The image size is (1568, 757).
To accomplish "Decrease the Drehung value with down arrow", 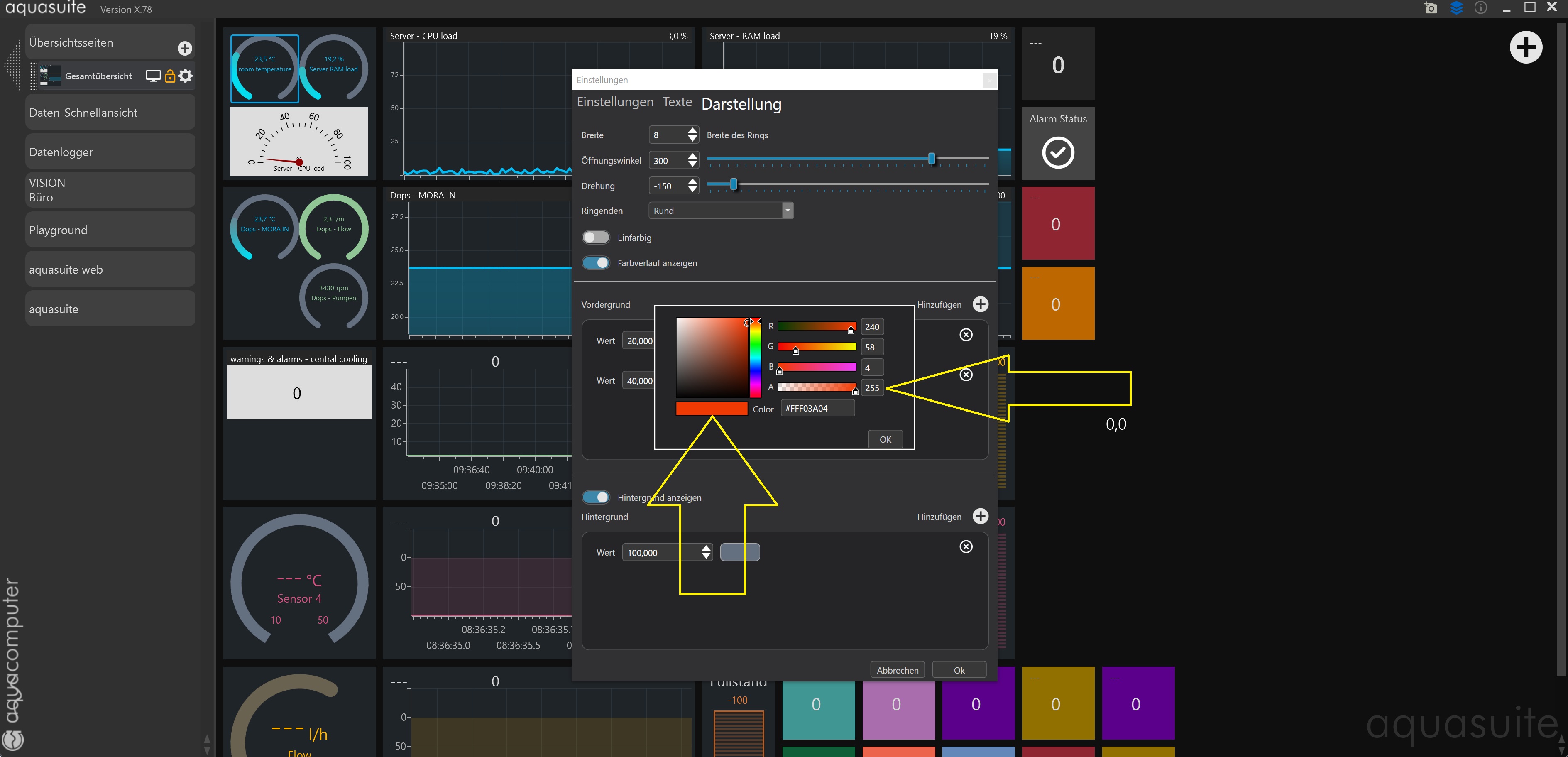I will point(692,190).
